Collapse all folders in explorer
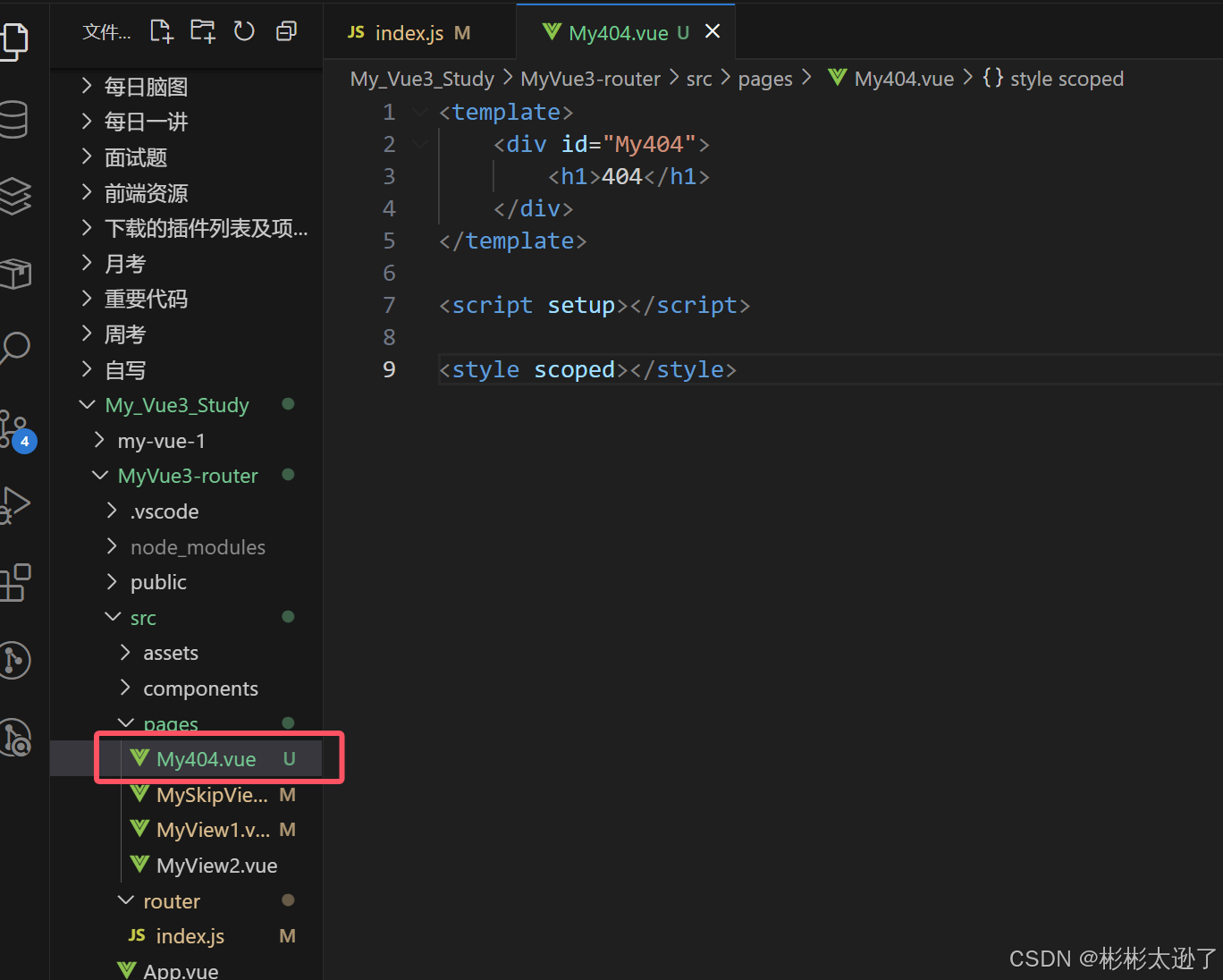This screenshot has height=980, width=1223. pyautogui.click(x=286, y=31)
